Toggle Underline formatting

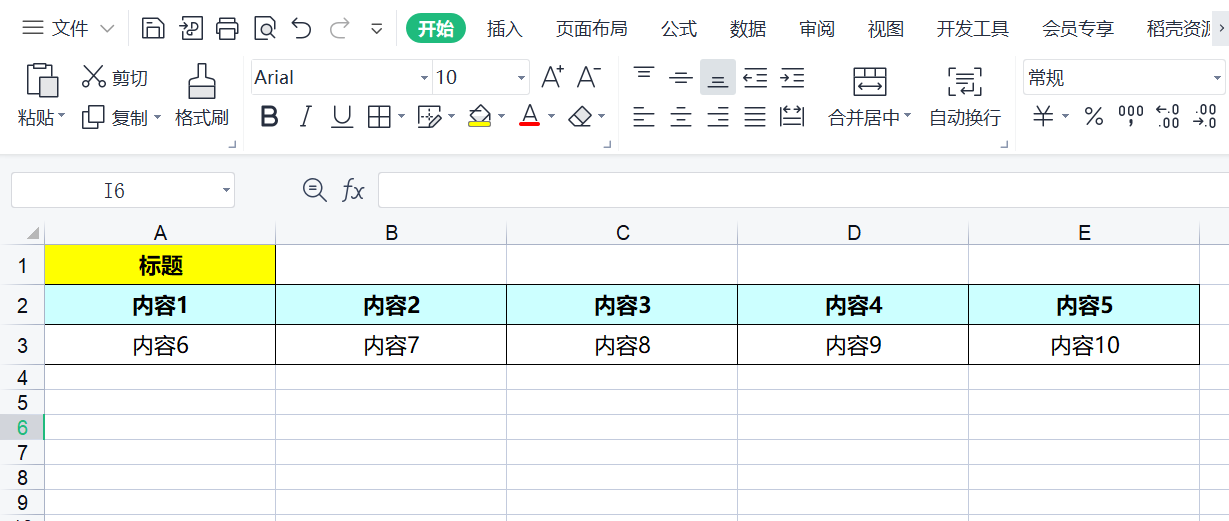342,118
